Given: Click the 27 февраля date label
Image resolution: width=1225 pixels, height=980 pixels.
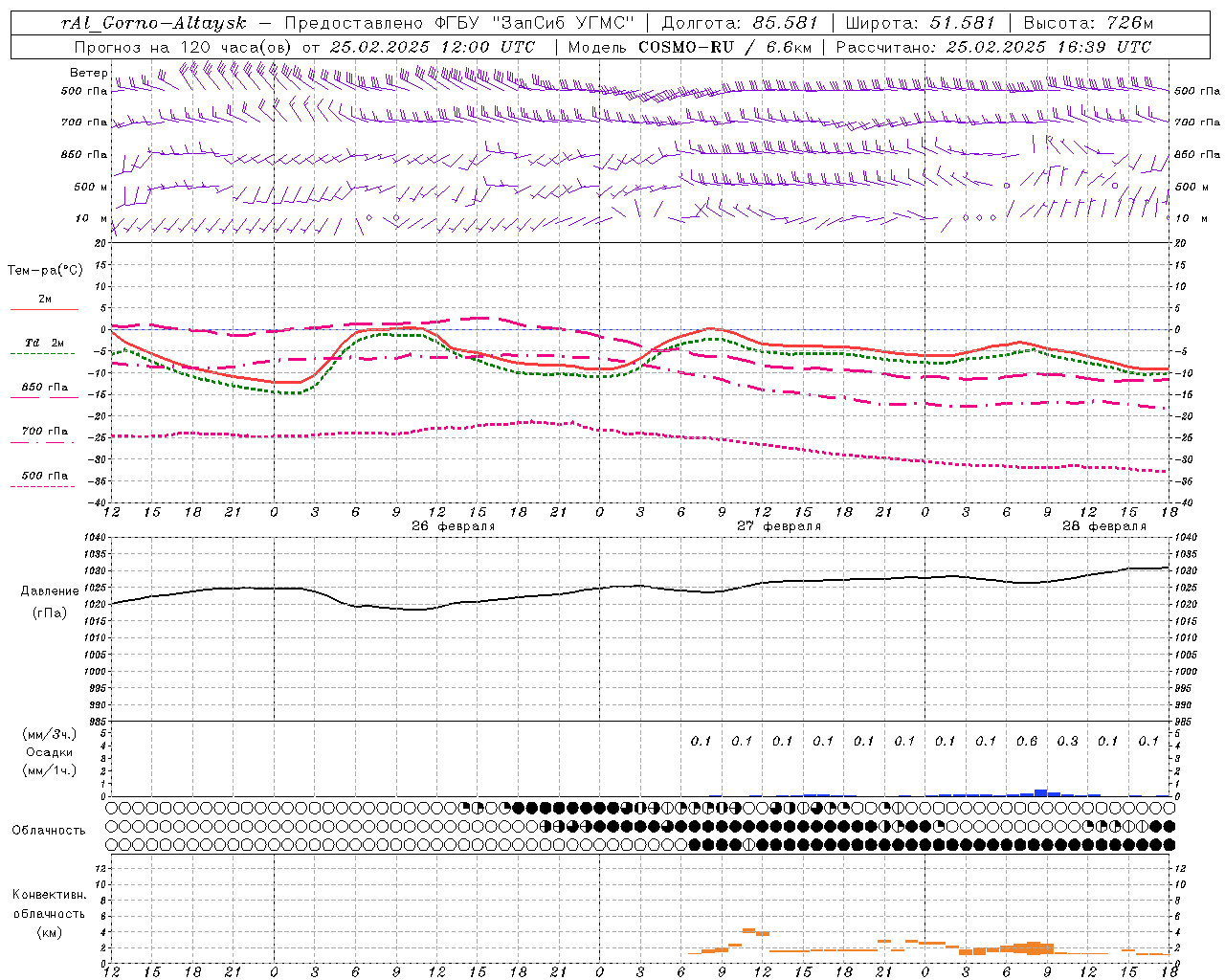Looking at the screenshot, I should [x=779, y=526].
